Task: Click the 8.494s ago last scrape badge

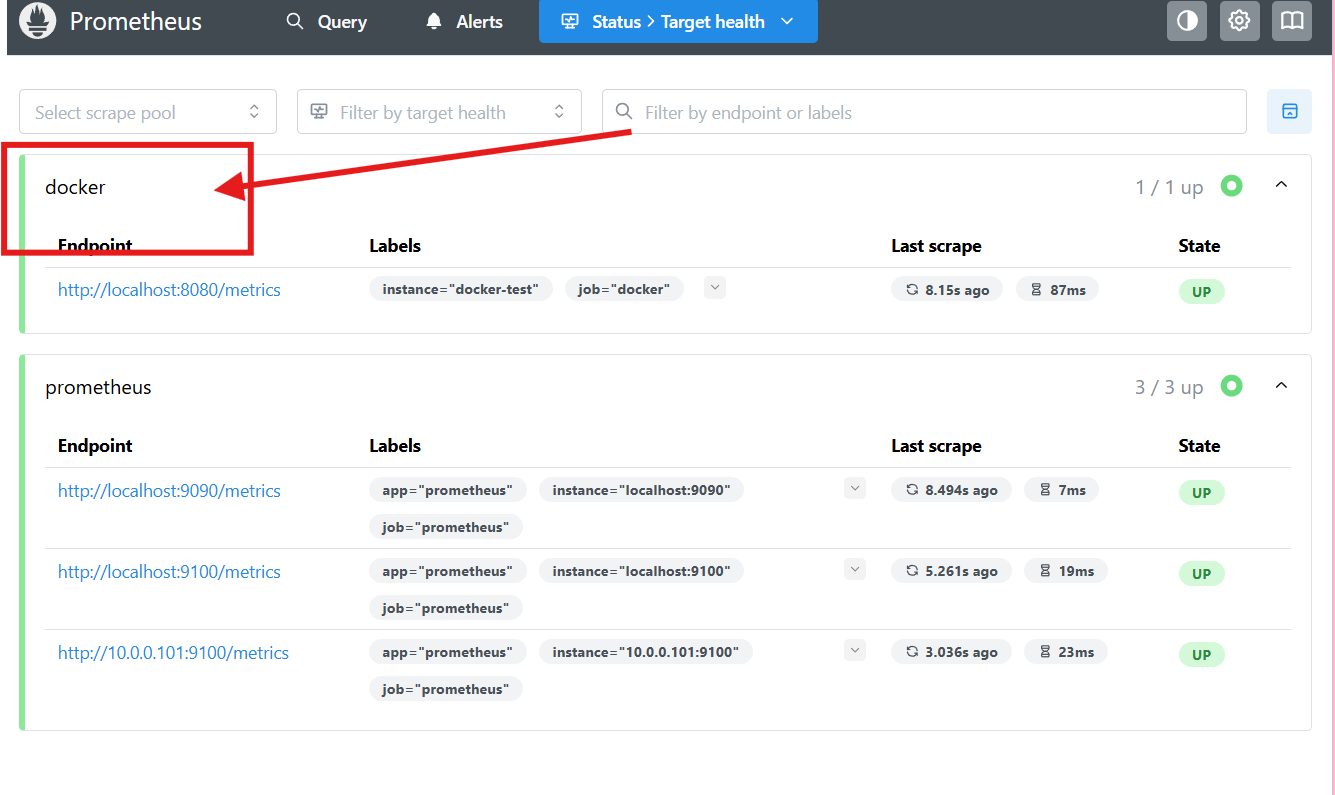Action: point(951,490)
